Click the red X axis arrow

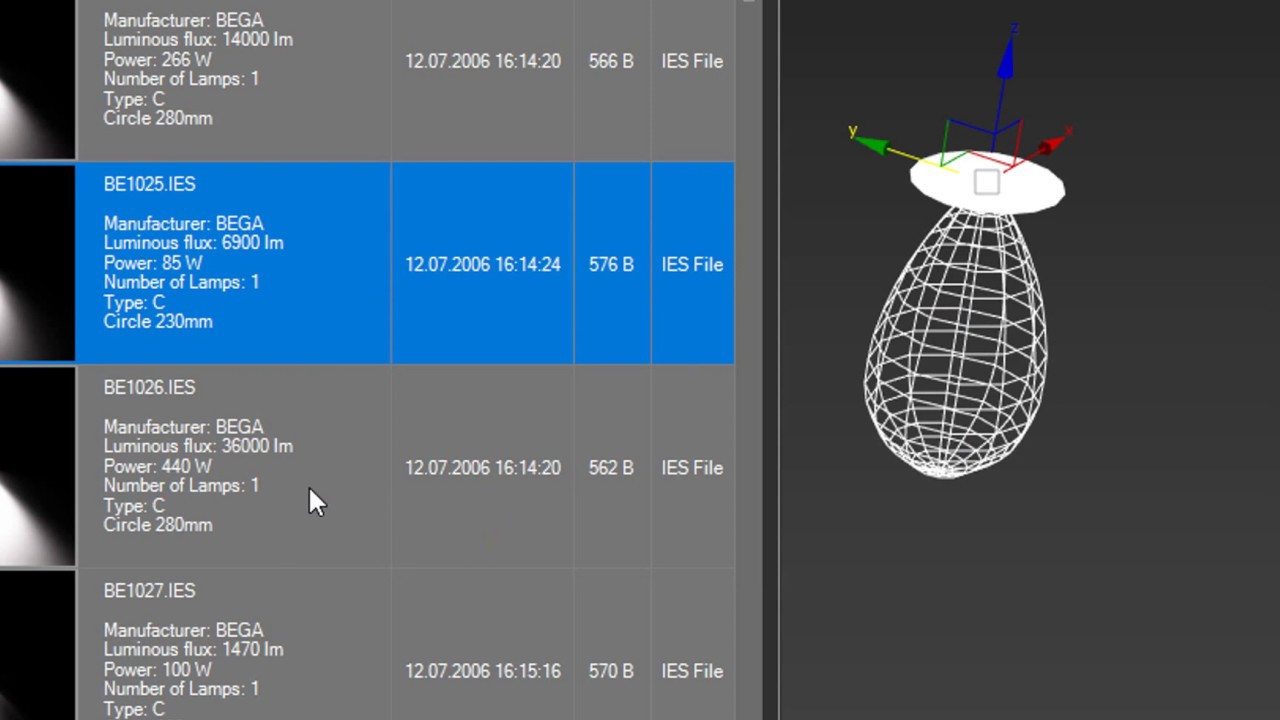pos(1053,143)
